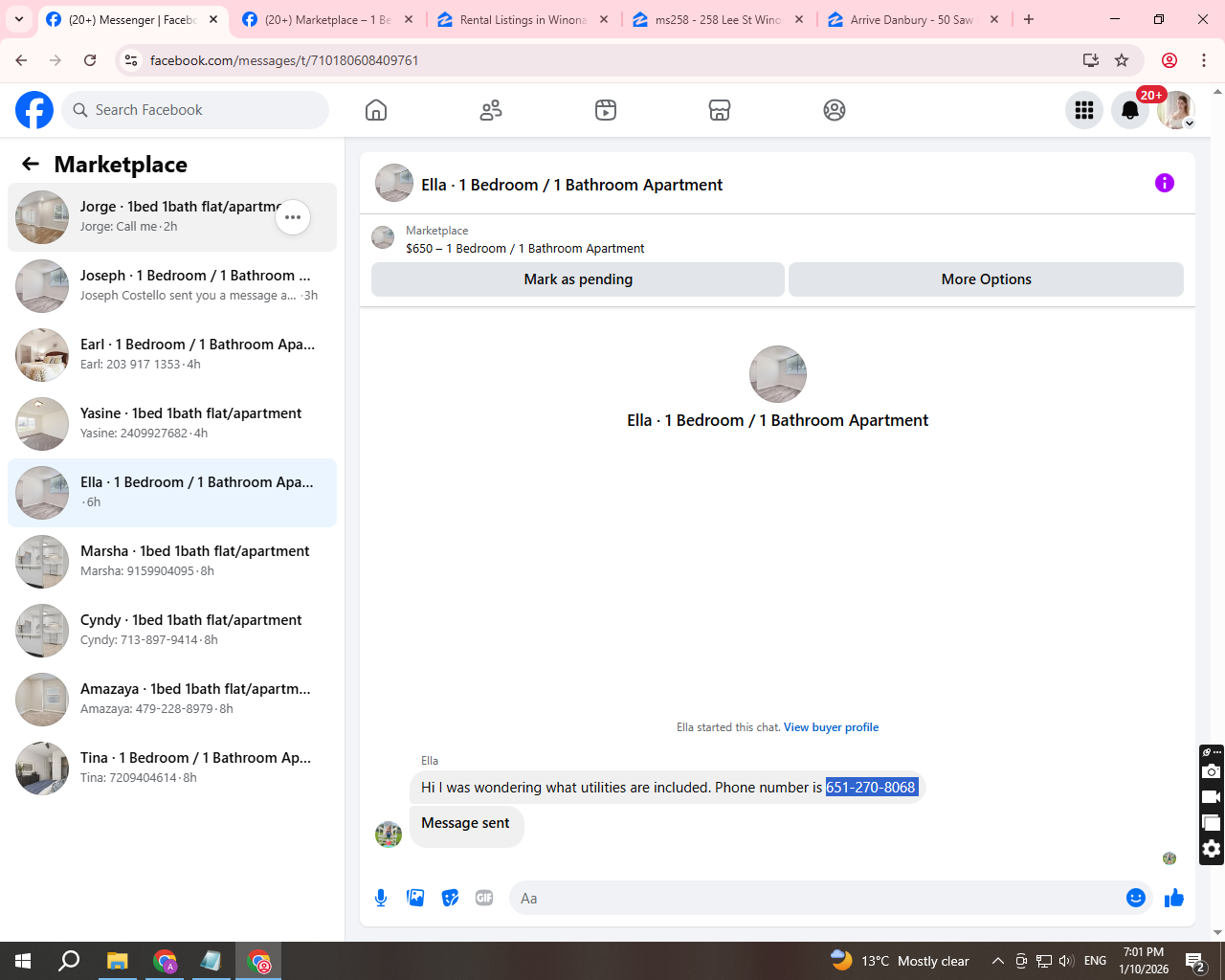Open Windows Start menu
Screen dimensions: 1225x980
click(23, 961)
